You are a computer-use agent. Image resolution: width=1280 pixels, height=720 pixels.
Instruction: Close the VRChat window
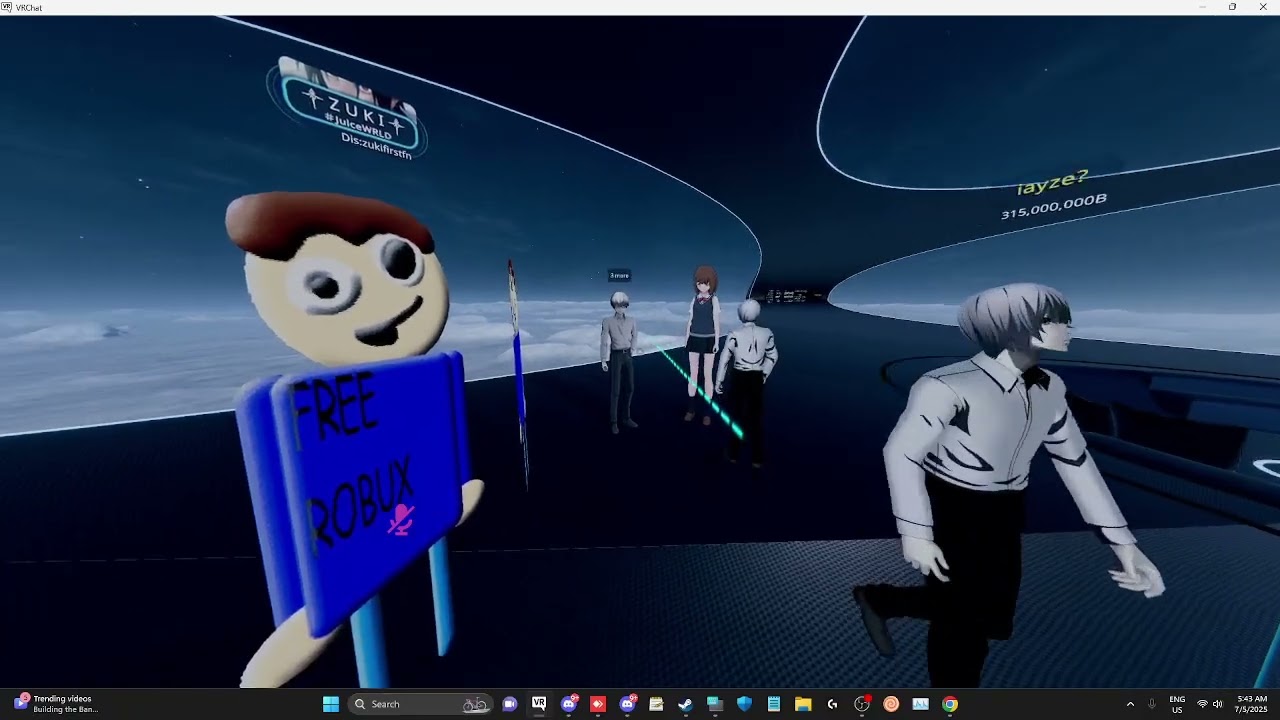point(1262,7)
